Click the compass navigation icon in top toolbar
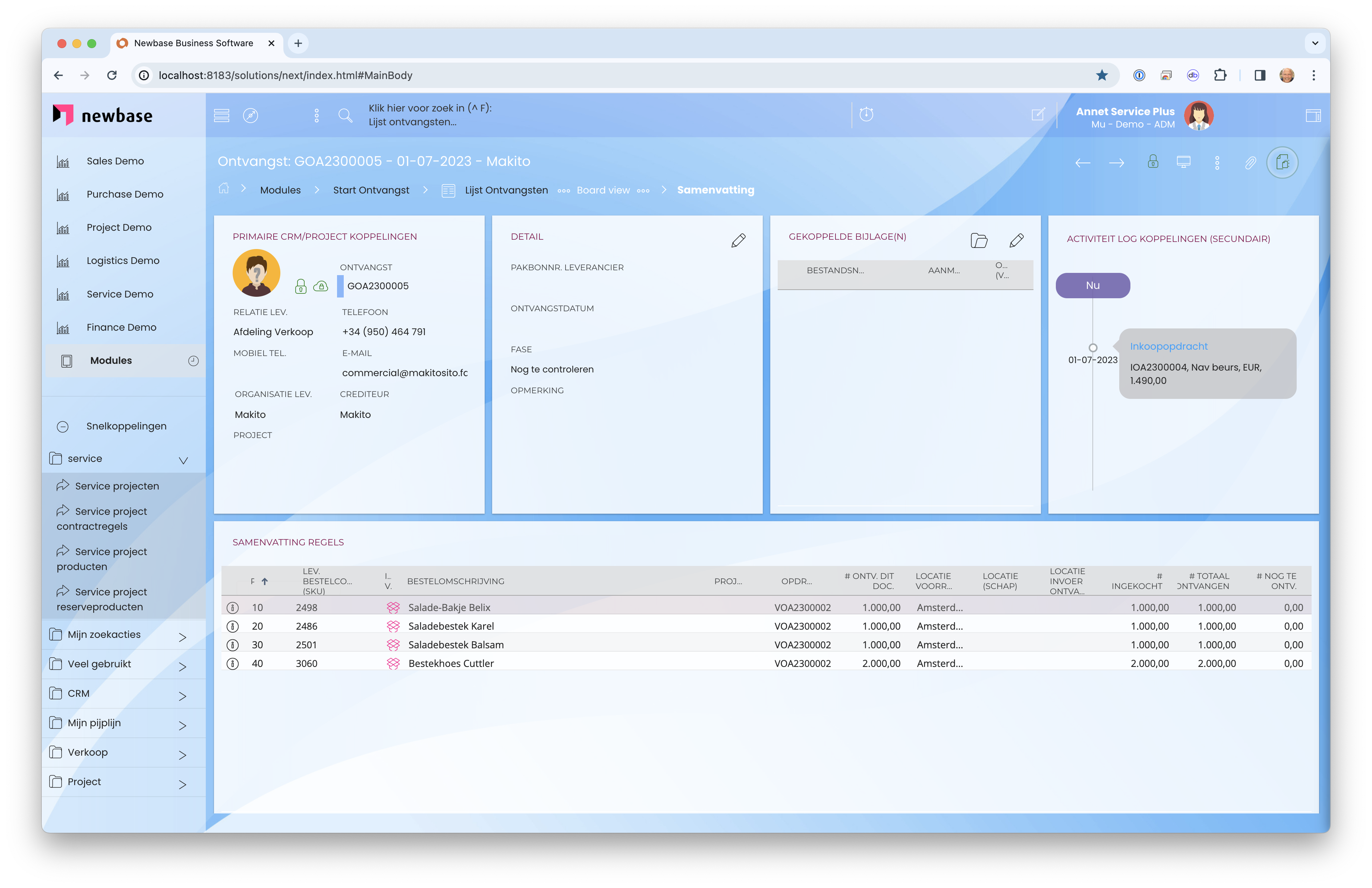Viewport: 1372px width, 888px height. [x=250, y=115]
